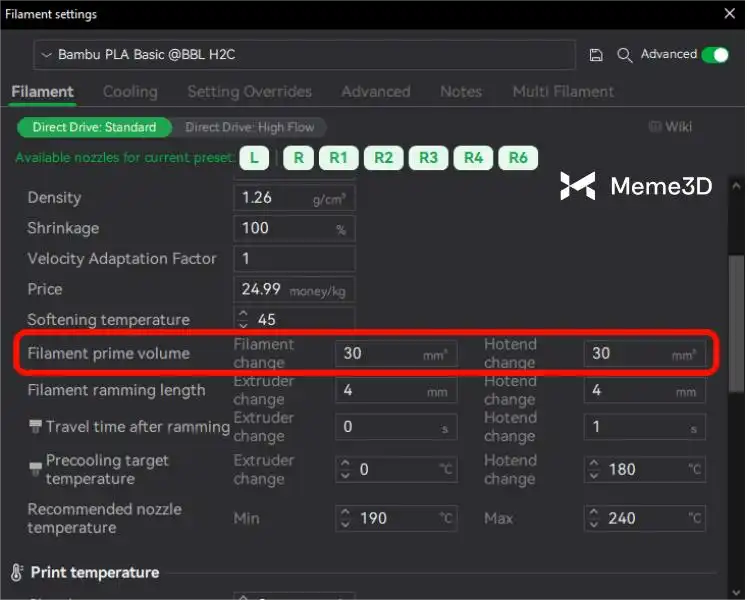Select the R6 nozzle chip
The image size is (749, 600).
click(x=518, y=158)
